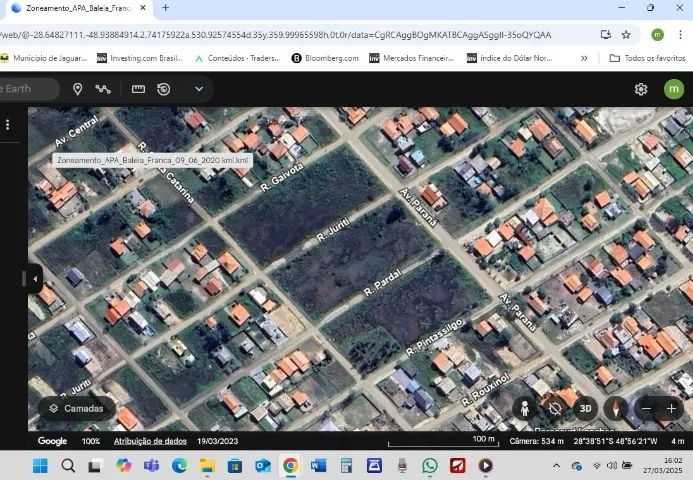Zoom in with the plus button
Screen dimensions: 693x480
(671, 409)
